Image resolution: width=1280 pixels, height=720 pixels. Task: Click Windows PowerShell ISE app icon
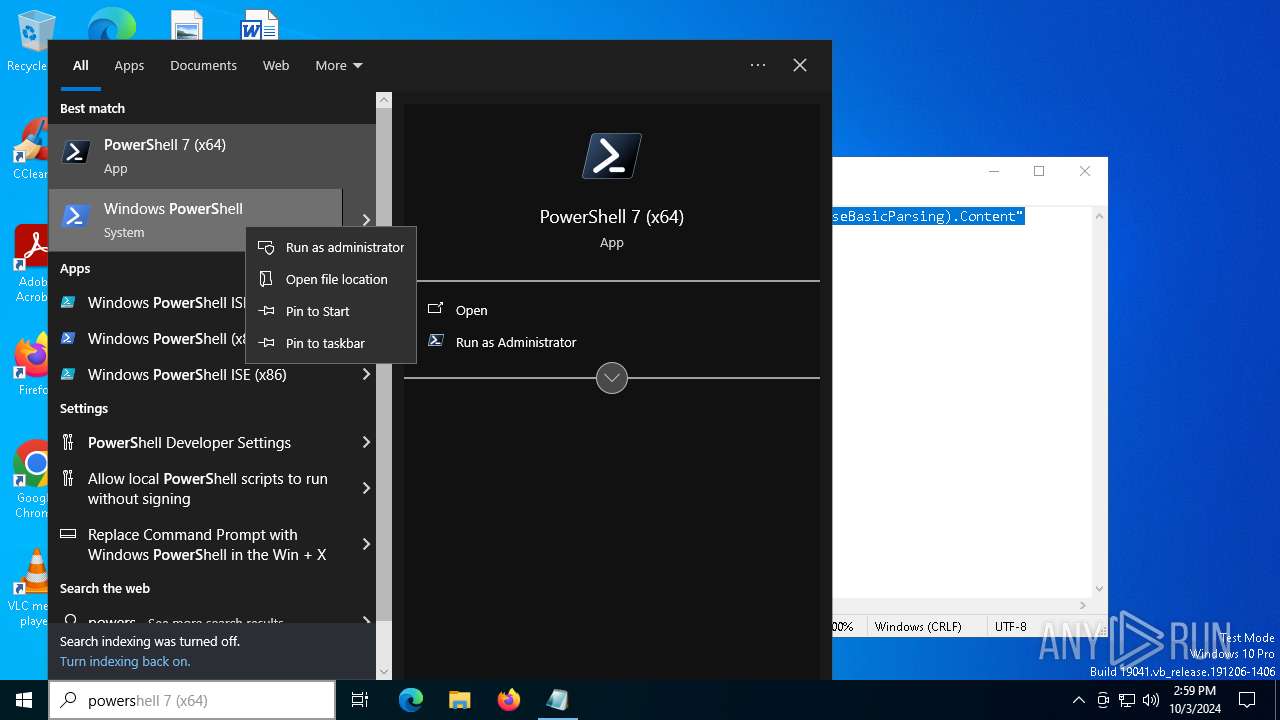pos(68,302)
